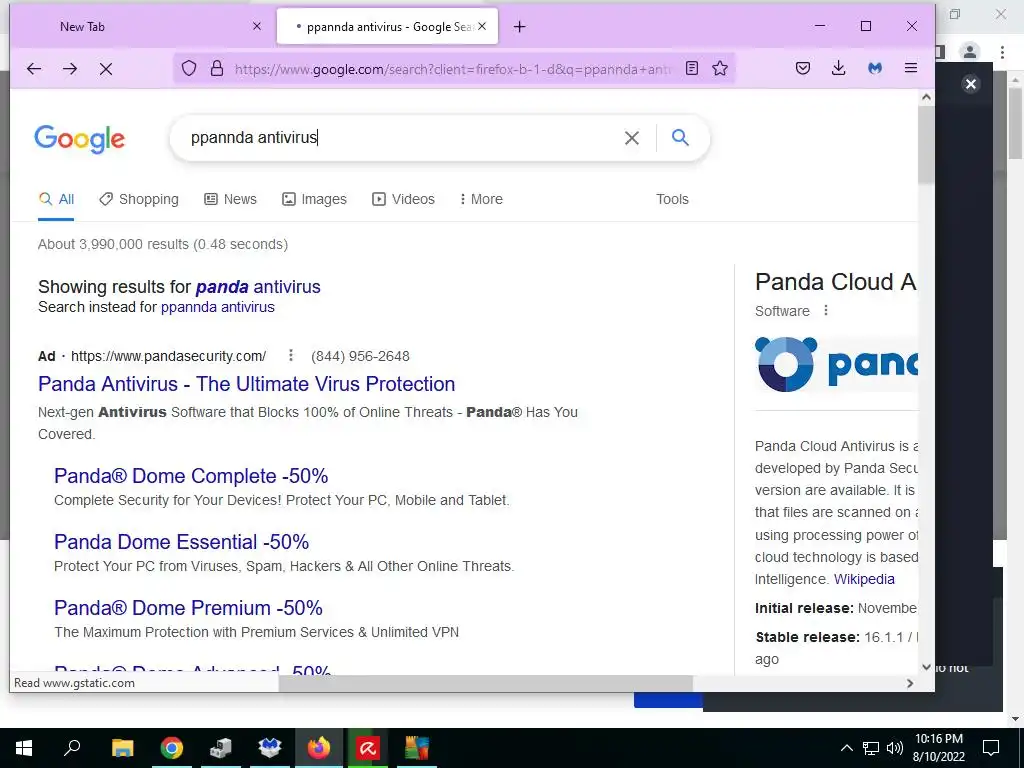This screenshot has height=768, width=1024.
Task: Switch to Images results
Action: 314,199
